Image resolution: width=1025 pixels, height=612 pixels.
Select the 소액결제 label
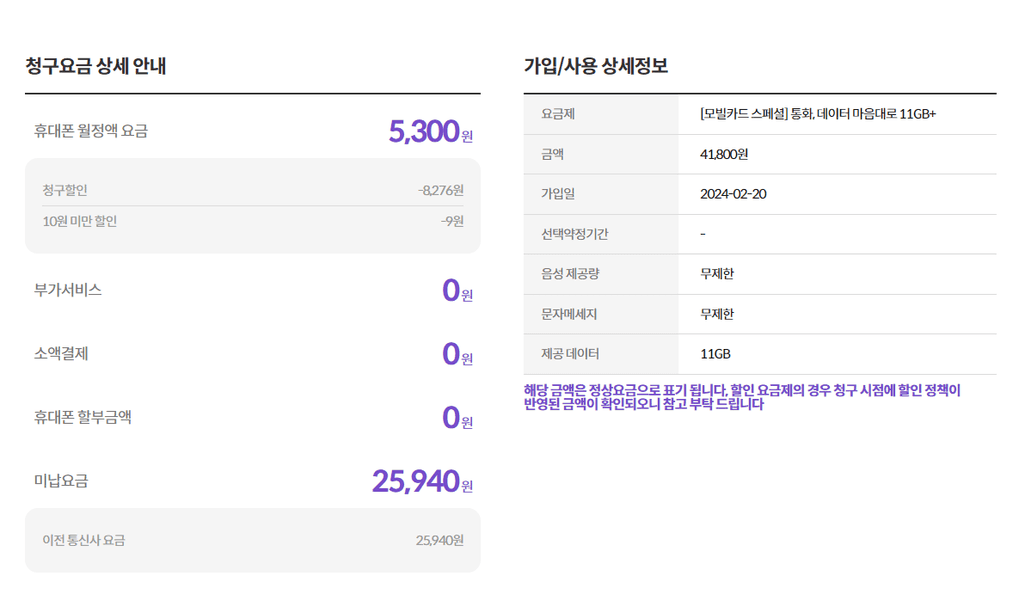(61, 354)
